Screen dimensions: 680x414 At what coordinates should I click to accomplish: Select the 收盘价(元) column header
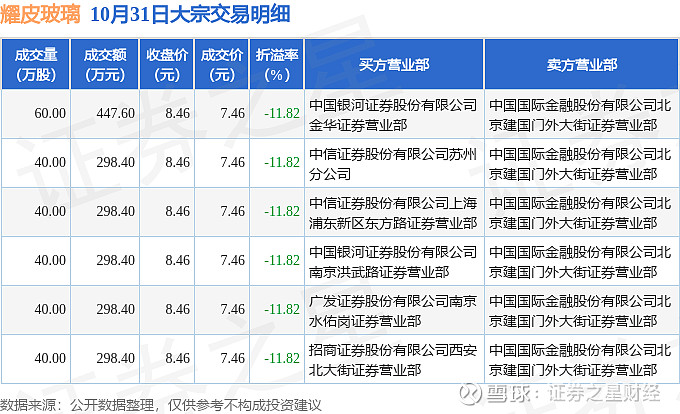[167, 64]
